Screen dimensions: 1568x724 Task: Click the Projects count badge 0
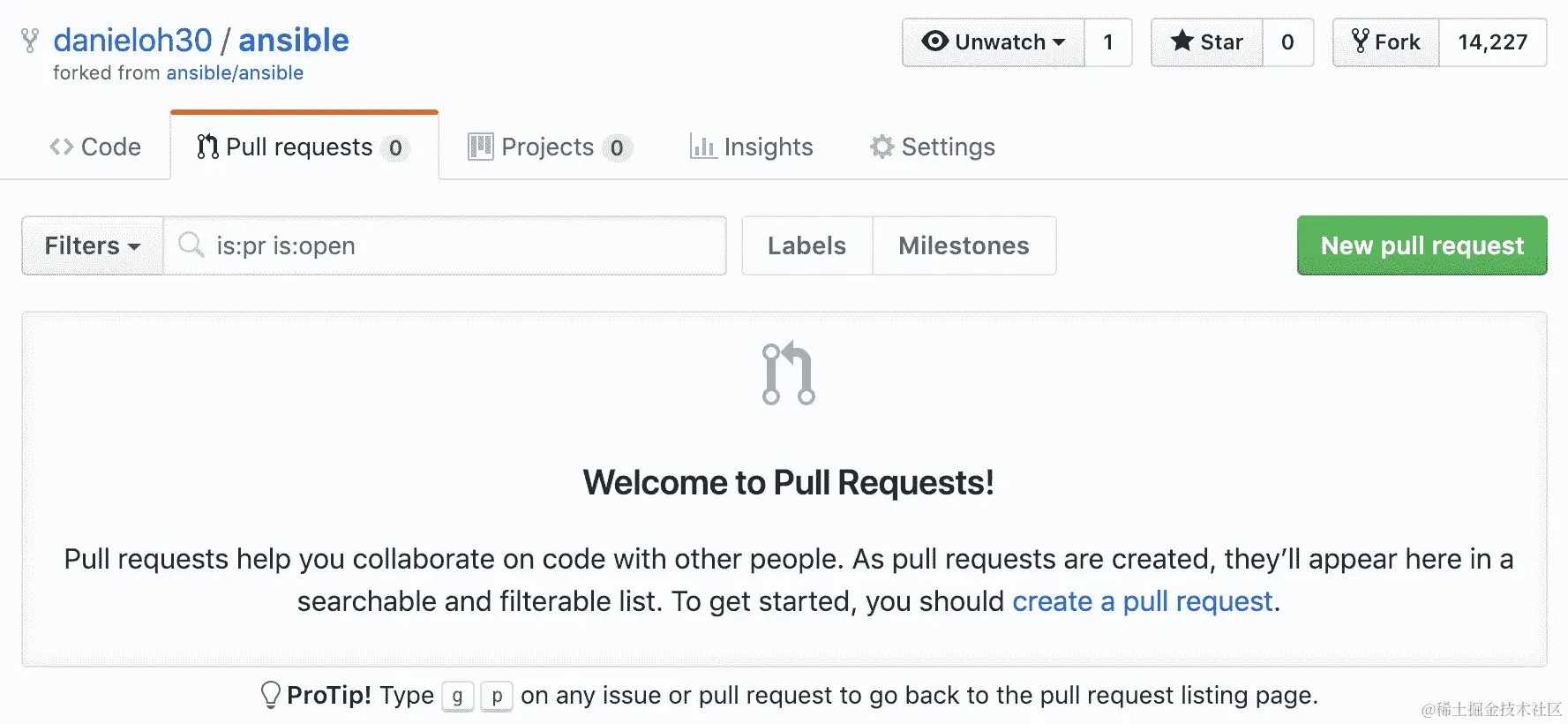[x=617, y=147]
